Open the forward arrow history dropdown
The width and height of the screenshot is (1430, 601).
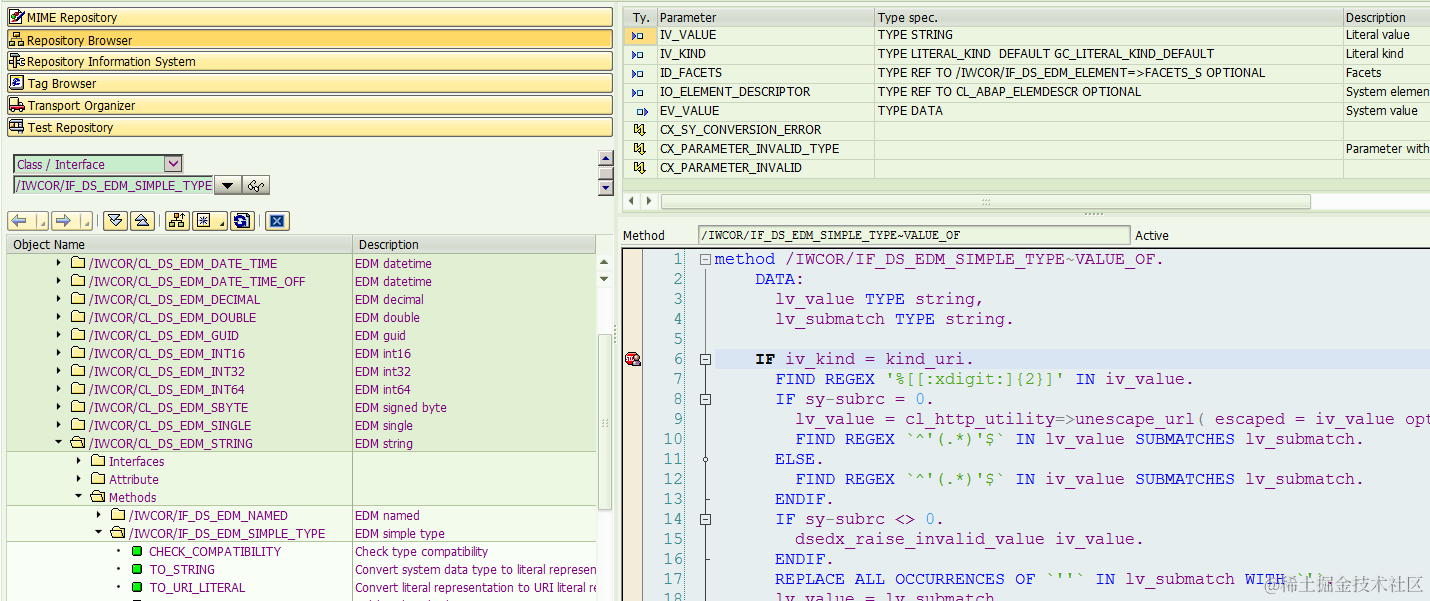click(87, 221)
